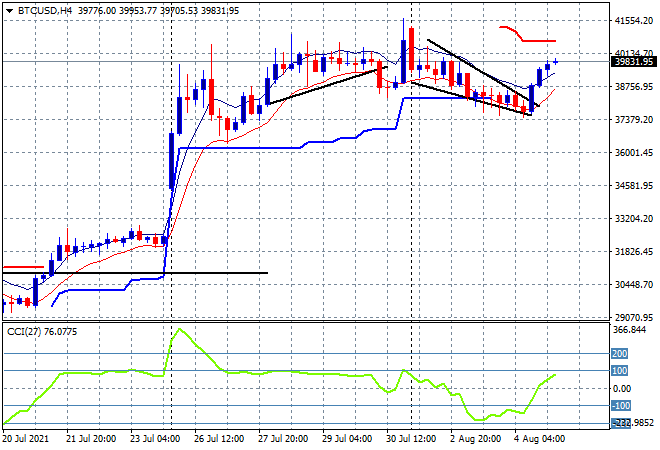Click the 30448.70 price axis label
This screenshot has height=450, width=660.
point(634,285)
